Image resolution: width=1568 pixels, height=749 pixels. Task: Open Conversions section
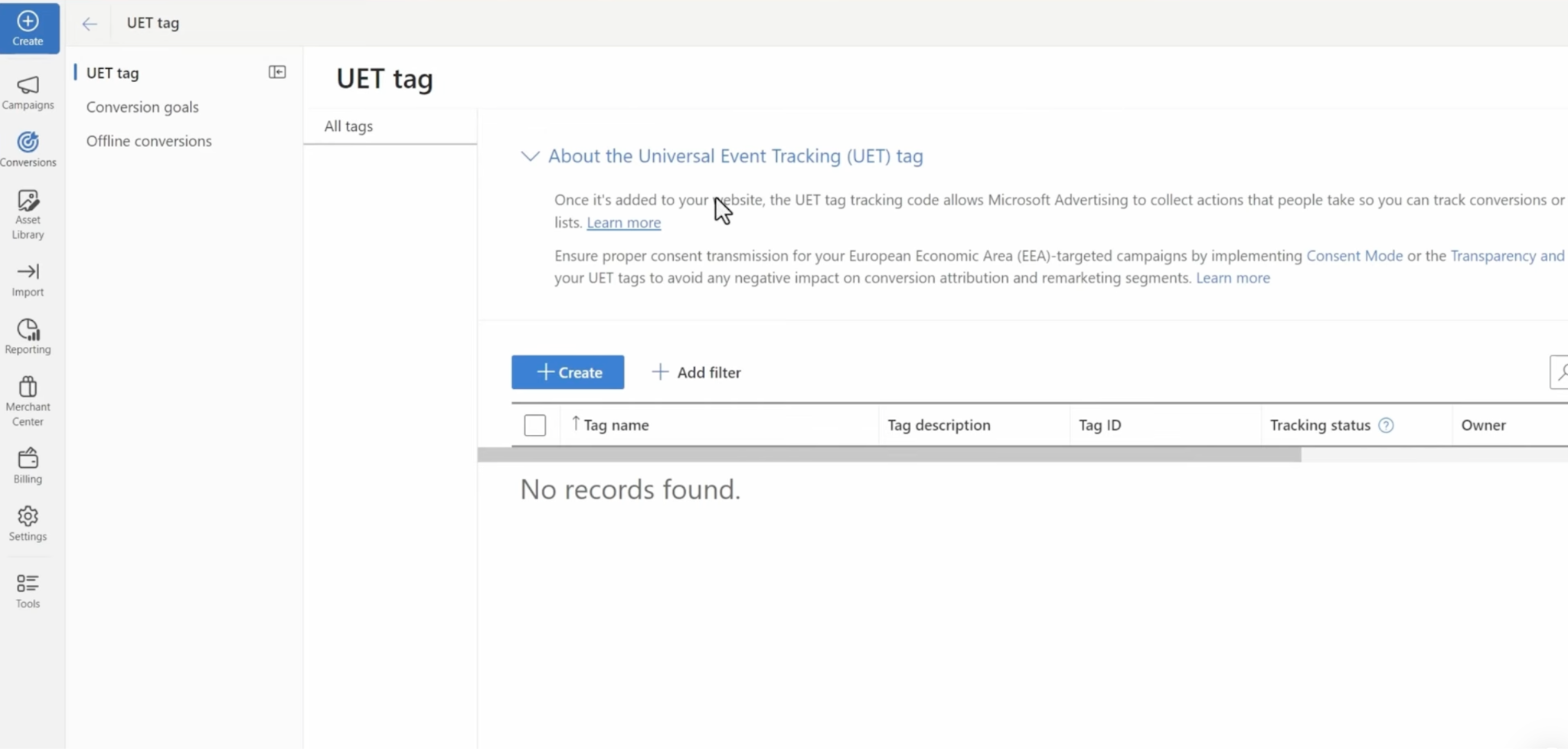28,149
